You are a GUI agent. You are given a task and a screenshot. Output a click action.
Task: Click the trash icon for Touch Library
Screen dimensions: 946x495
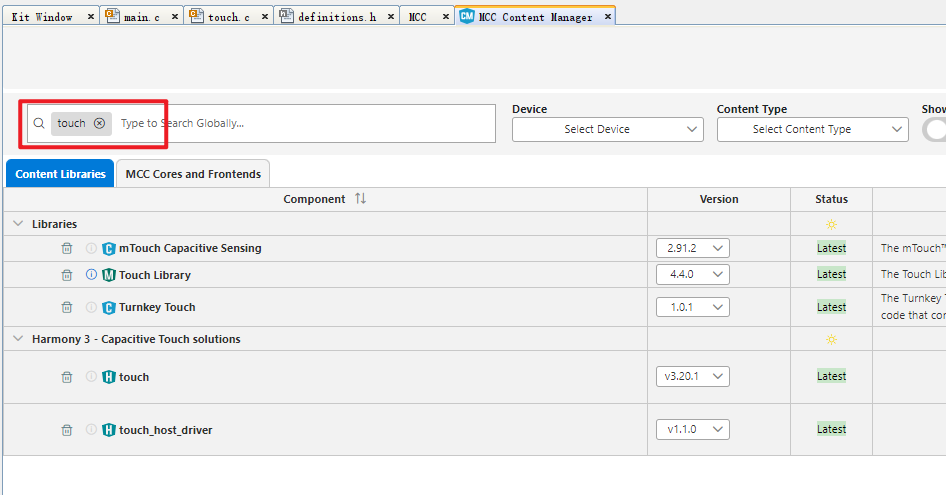[x=67, y=275]
